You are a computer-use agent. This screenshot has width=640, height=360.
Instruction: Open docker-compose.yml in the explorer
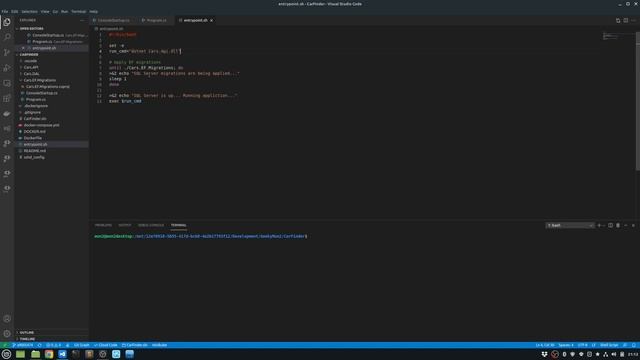point(41,125)
